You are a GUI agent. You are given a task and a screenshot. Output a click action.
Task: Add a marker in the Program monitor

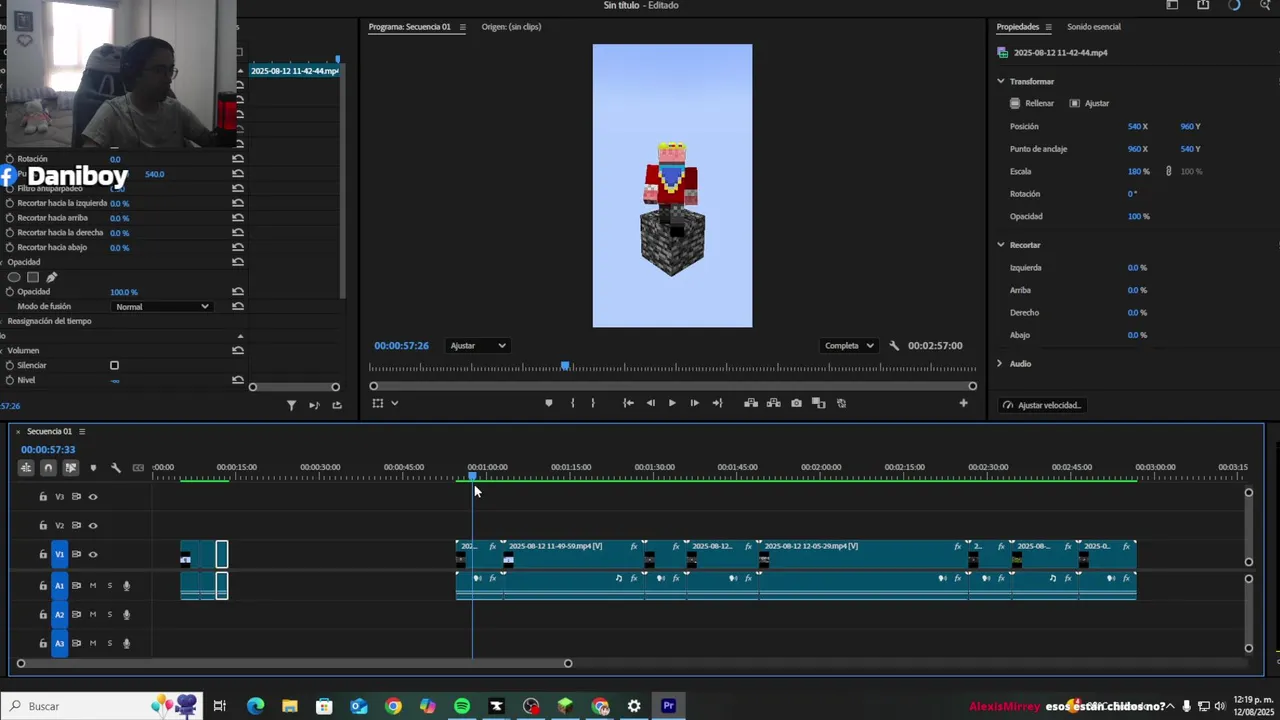(548, 403)
